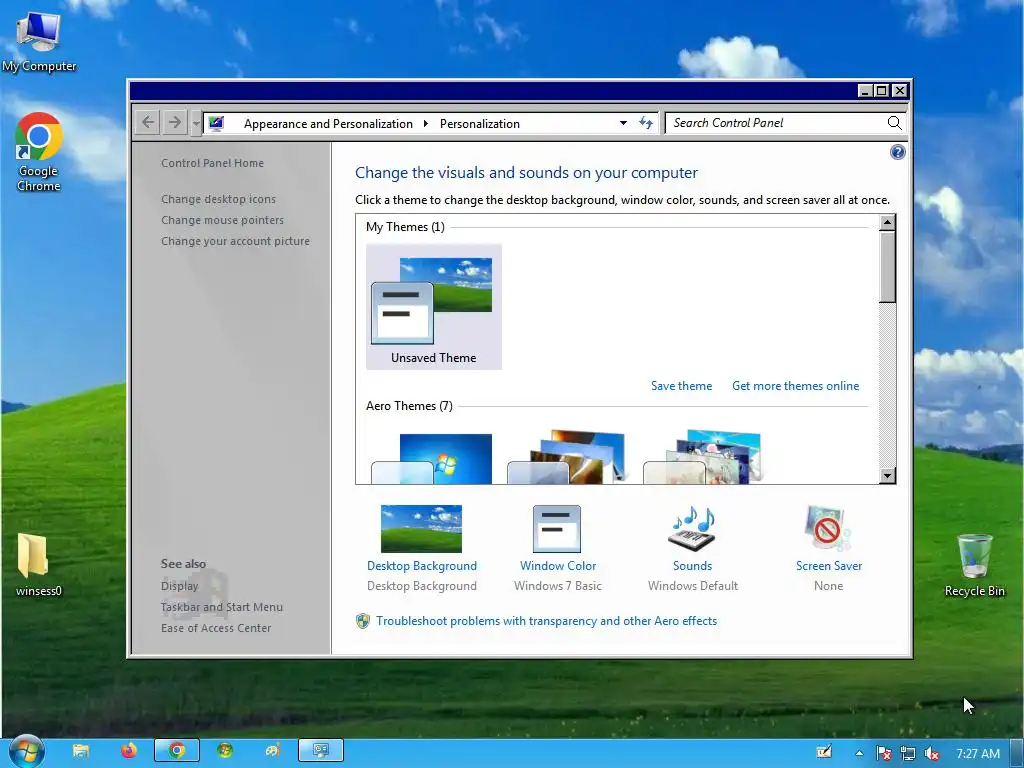1024x768 pixels.
Task: Click the search magnifier icon
Action: pos(894,123)
